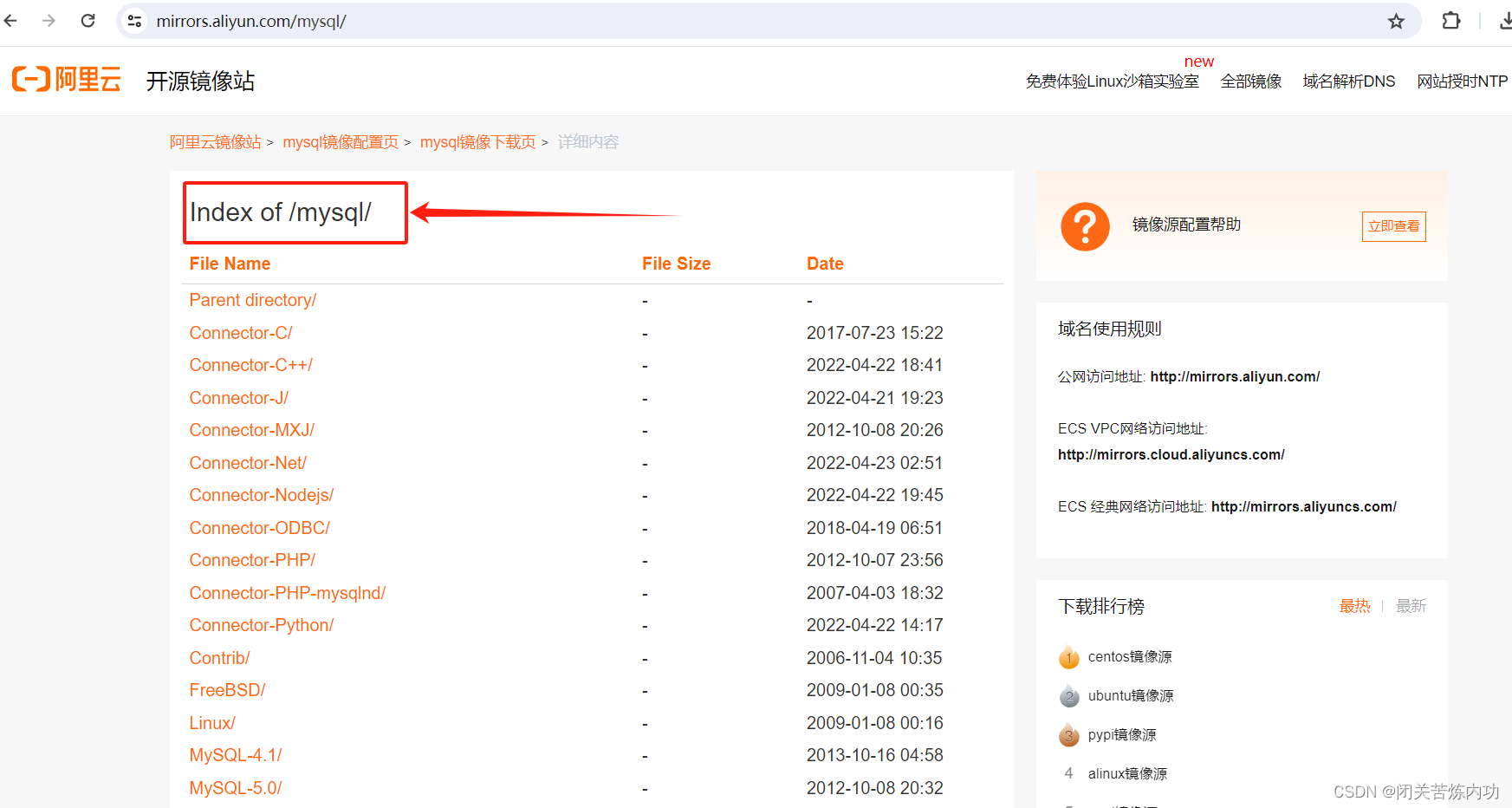Click the browser forward arrow

click(49, 21)
